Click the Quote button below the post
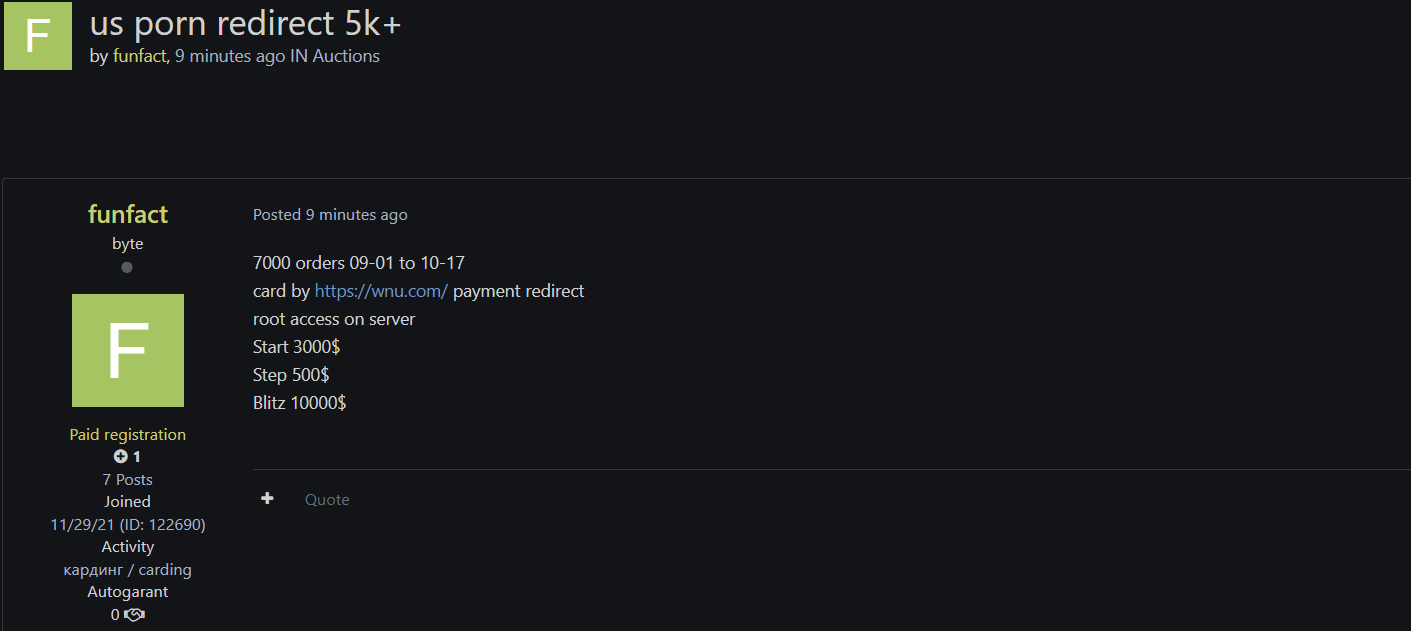 (x=327, y=500)
